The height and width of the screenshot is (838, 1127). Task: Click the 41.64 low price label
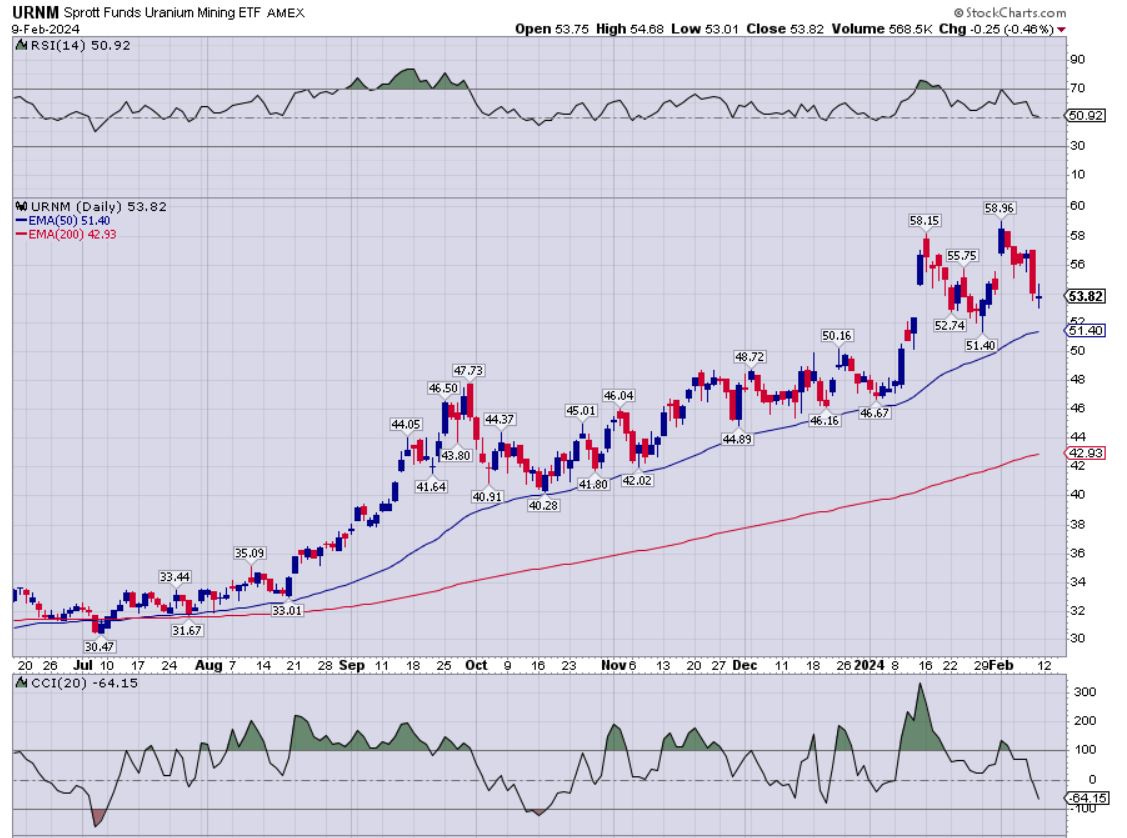431,487
